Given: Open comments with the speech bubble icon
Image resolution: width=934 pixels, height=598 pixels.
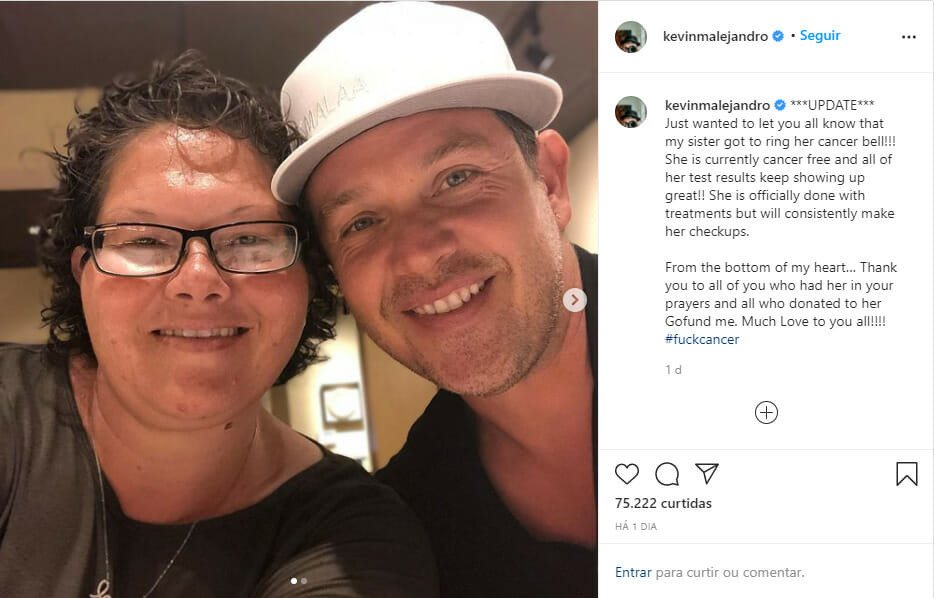Looking at the screenshot, I should 667,474.
